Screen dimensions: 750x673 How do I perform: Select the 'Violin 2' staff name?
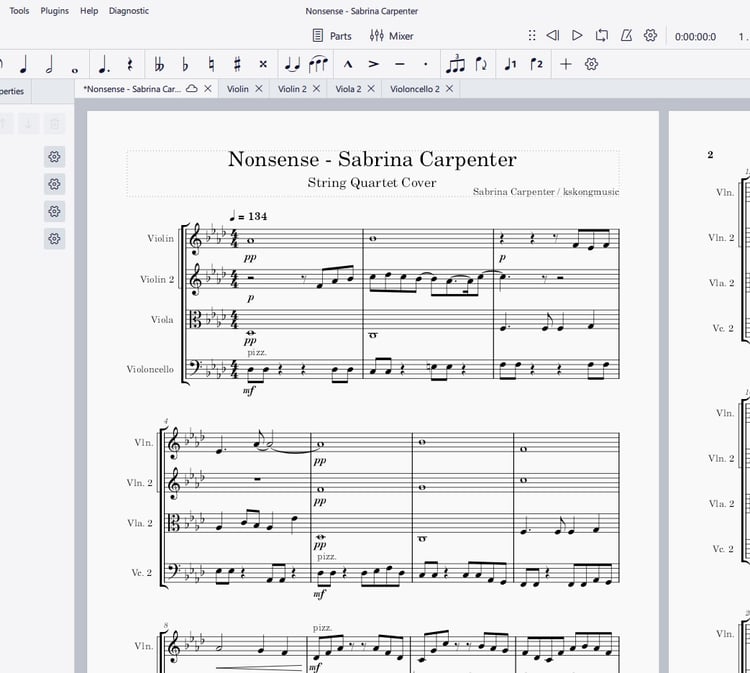click(x=157, y=279)
